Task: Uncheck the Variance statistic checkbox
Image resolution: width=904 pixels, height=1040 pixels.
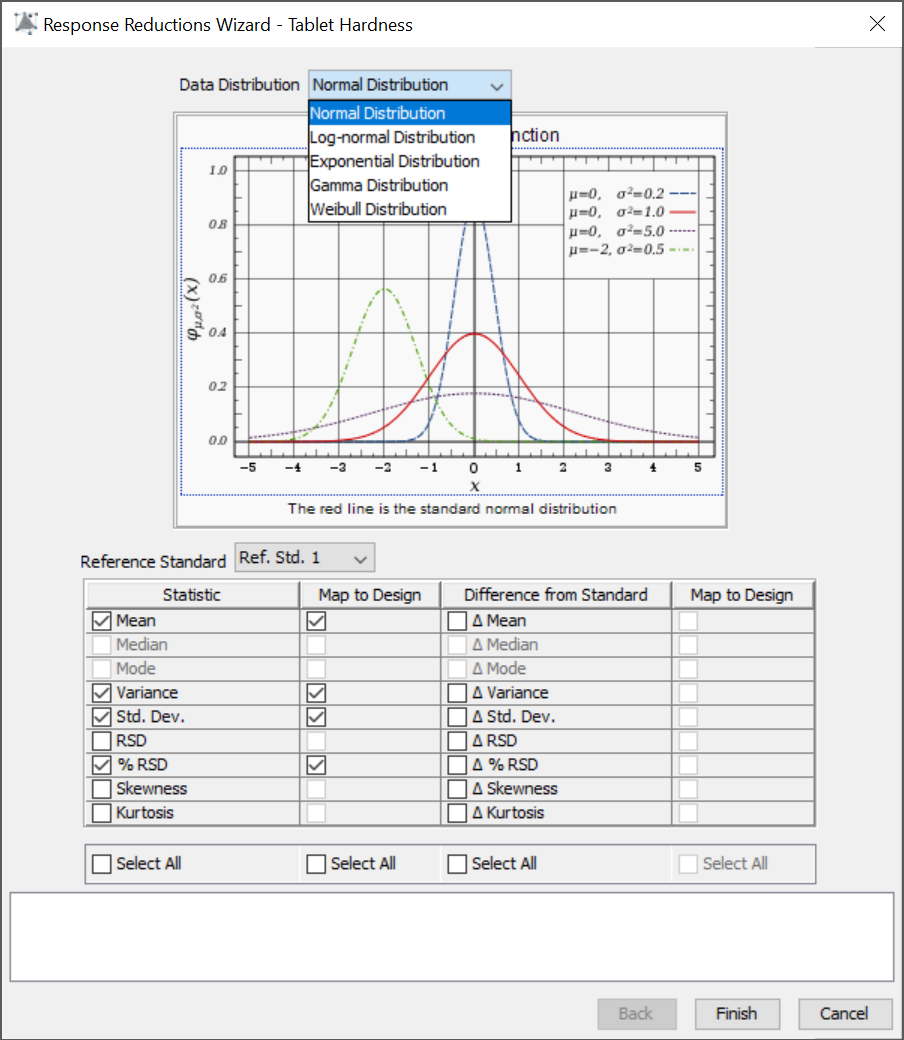Action: click(101, 693)
